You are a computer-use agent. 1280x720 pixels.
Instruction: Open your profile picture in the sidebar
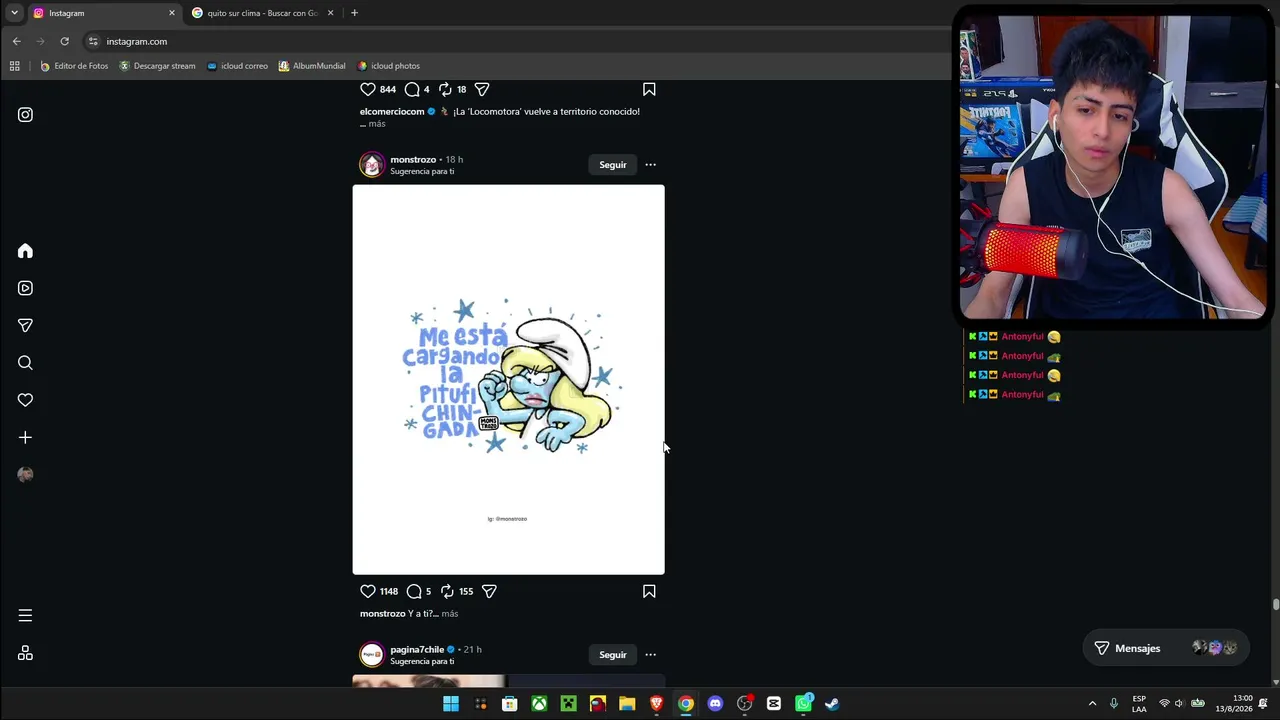pos(25,475)
